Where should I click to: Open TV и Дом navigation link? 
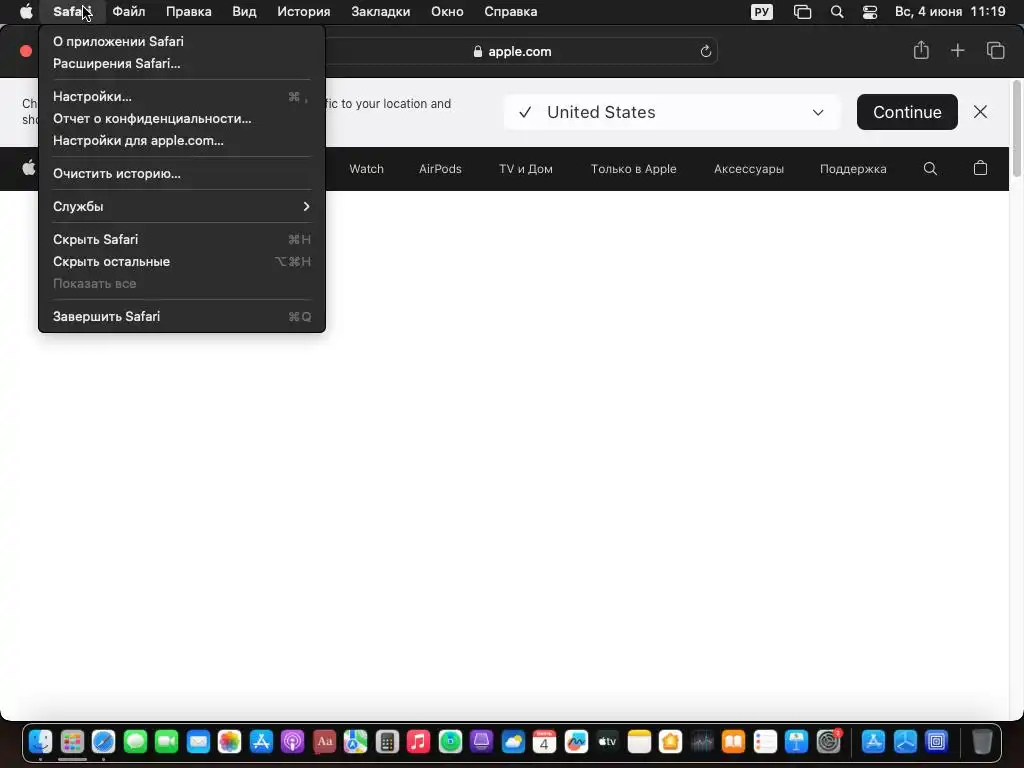tap(526, 168)
